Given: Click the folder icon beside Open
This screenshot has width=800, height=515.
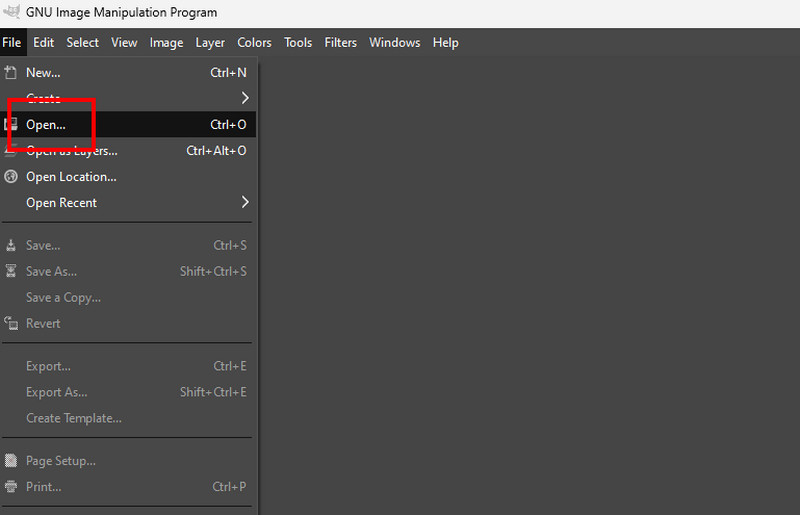Looking at the screenshot, I should coord(11,125).
